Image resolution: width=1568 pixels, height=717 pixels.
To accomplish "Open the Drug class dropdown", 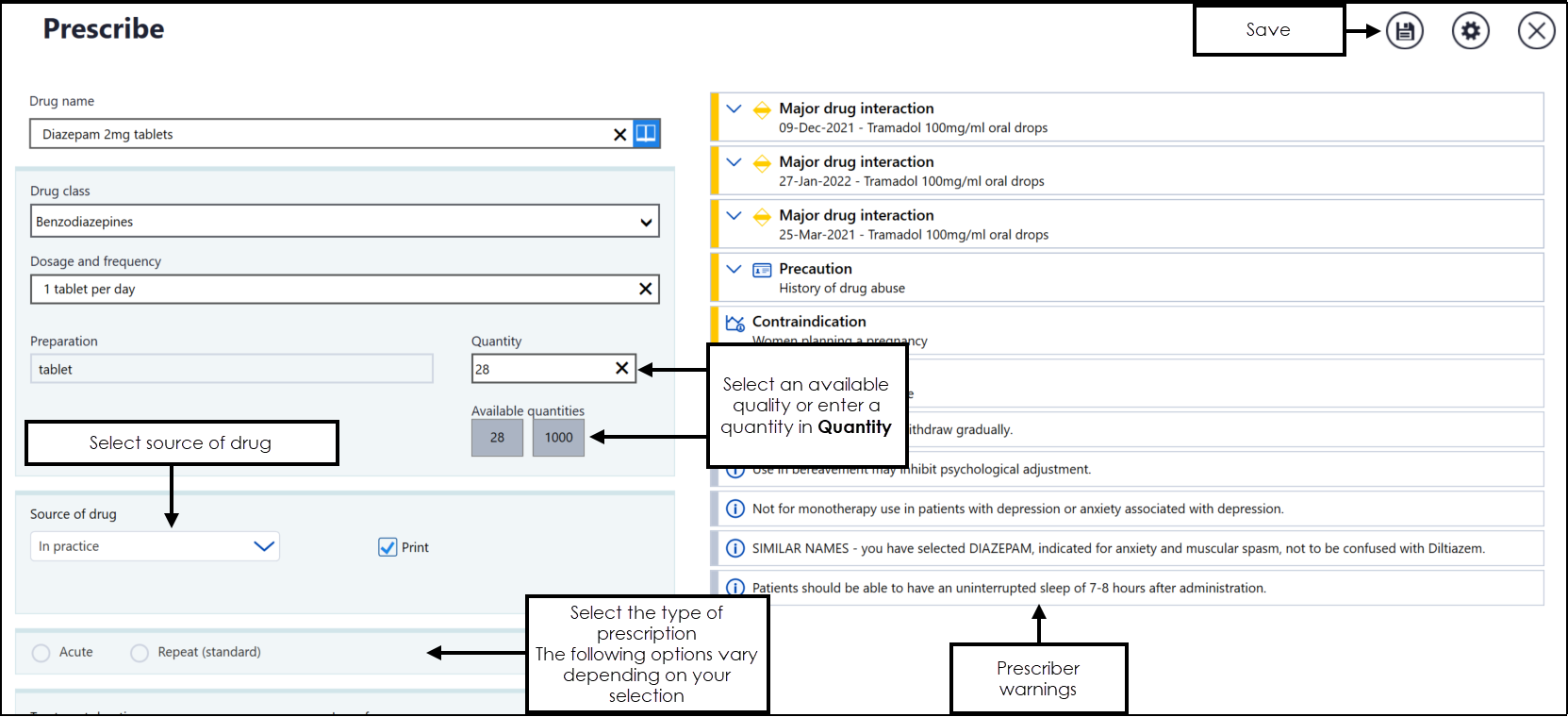I will click(x=646, y=223).
